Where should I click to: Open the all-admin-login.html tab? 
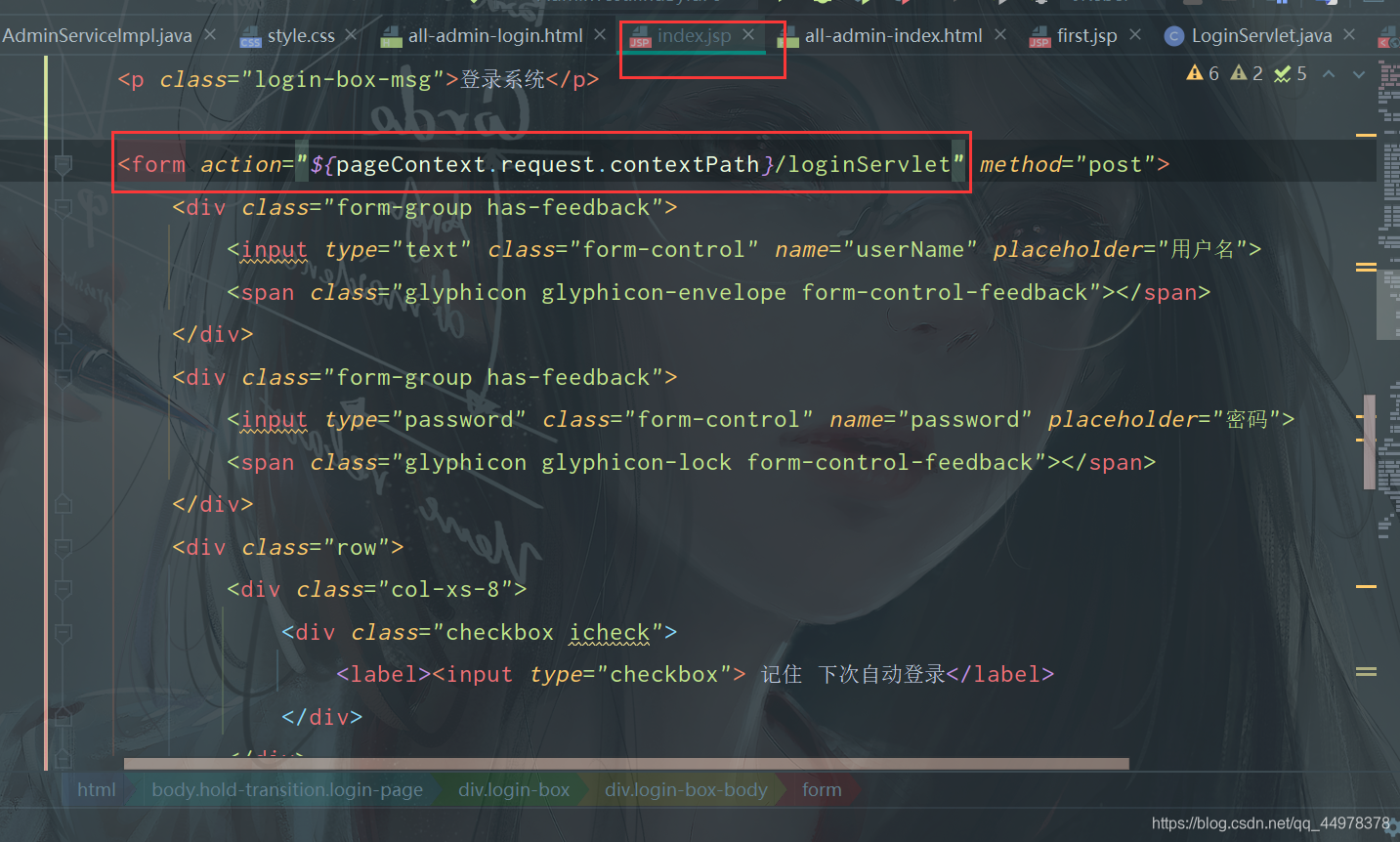click(x=495, y=36)
